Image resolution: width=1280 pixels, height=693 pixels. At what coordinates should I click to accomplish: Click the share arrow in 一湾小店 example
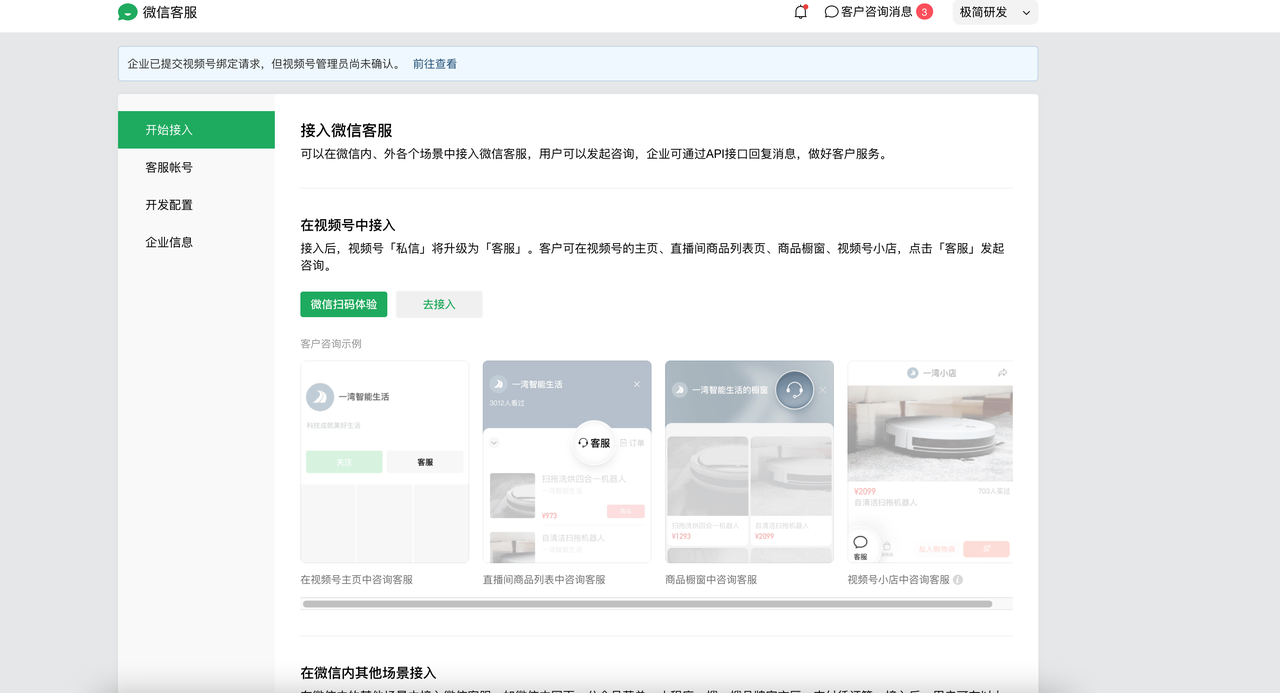pyautogui.click(x=1002, y=373)
